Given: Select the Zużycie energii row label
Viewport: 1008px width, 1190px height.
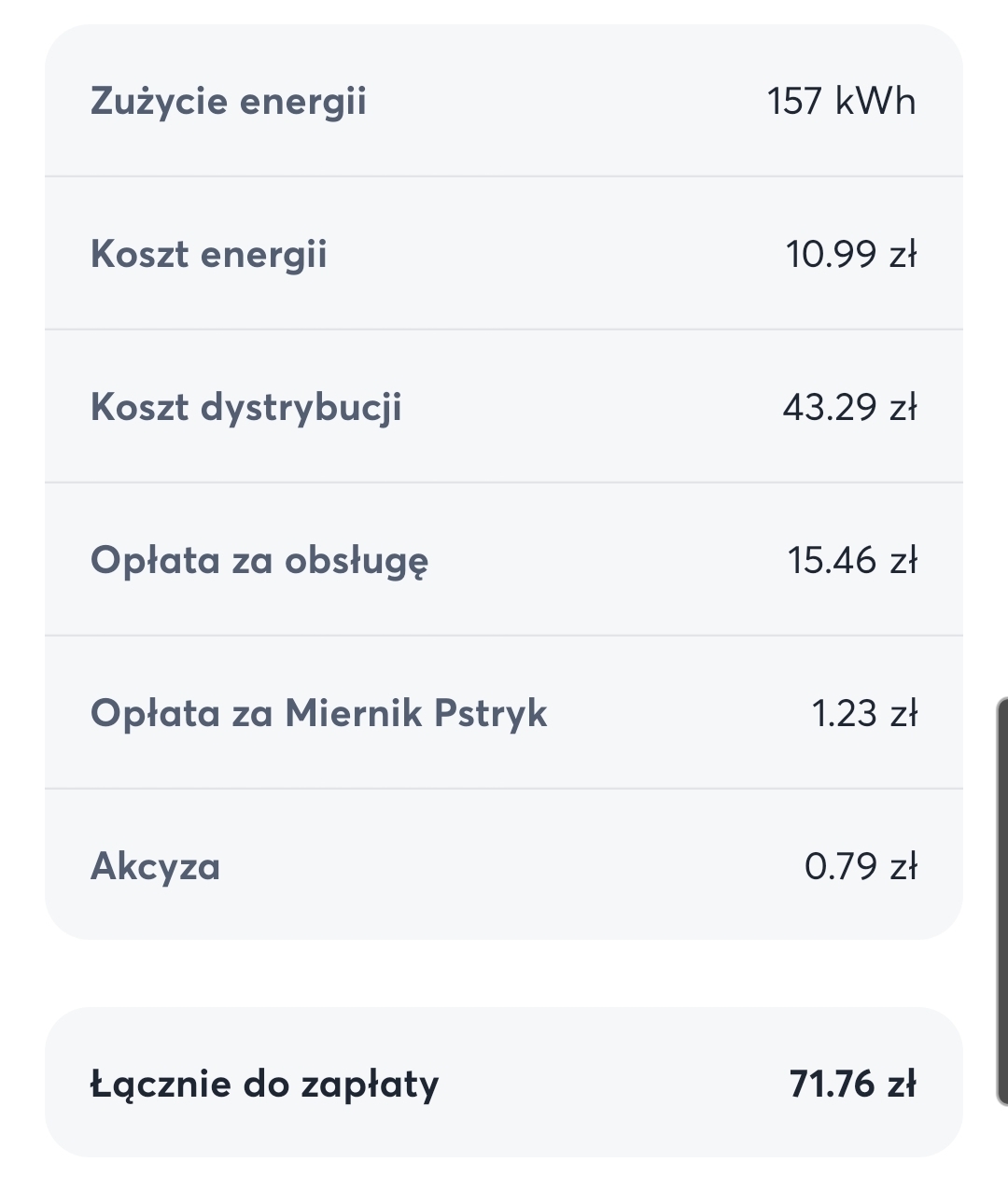Looking at the screenshot, I should click(x=229, y=102).
